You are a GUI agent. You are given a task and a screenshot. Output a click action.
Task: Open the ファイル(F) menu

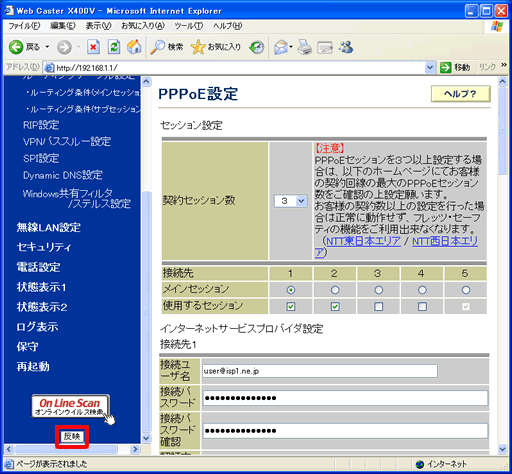[24, 26]
